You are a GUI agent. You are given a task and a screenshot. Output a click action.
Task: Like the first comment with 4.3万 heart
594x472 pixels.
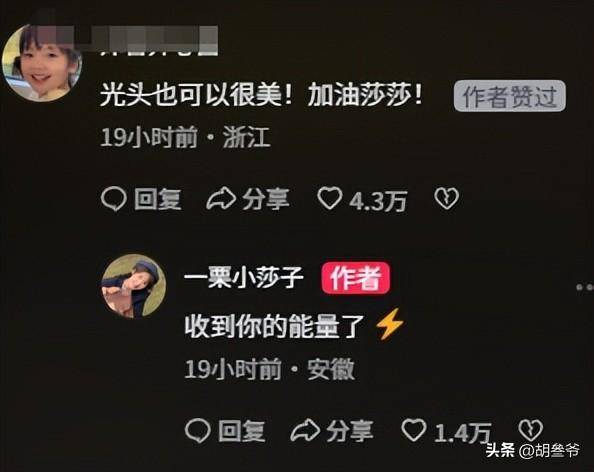pos(330,198)
